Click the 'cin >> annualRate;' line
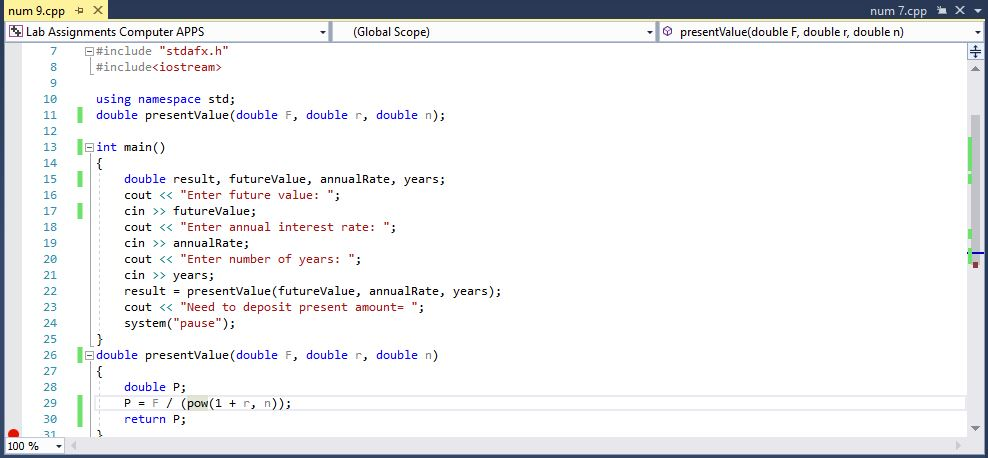This screenshot has width=988, height=458. pos(187,243)
